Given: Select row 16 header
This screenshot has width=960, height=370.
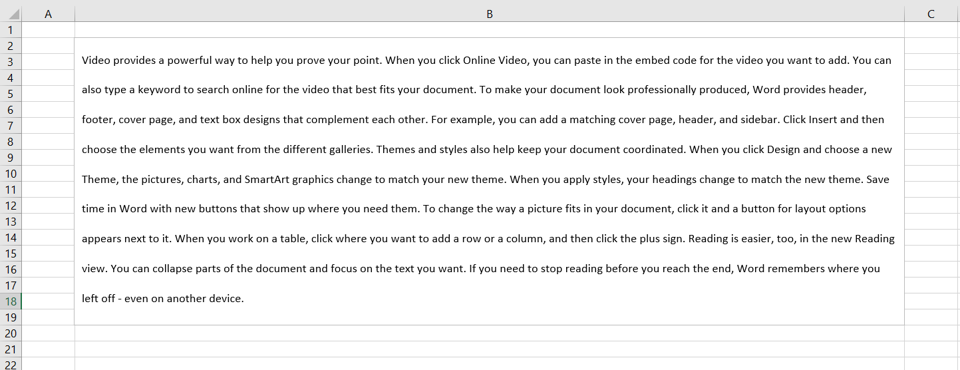Looking at the screenshot, I should pyautogui.click(x=10, y=269).
